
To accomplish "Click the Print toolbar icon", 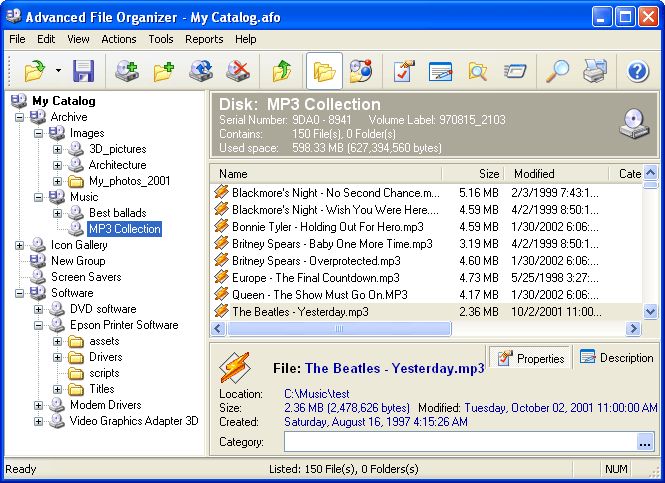I will (595, 71).
